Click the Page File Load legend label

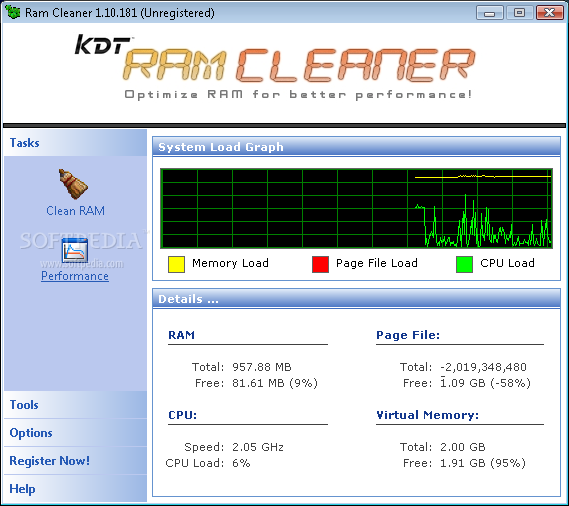(x=377, y=263)
